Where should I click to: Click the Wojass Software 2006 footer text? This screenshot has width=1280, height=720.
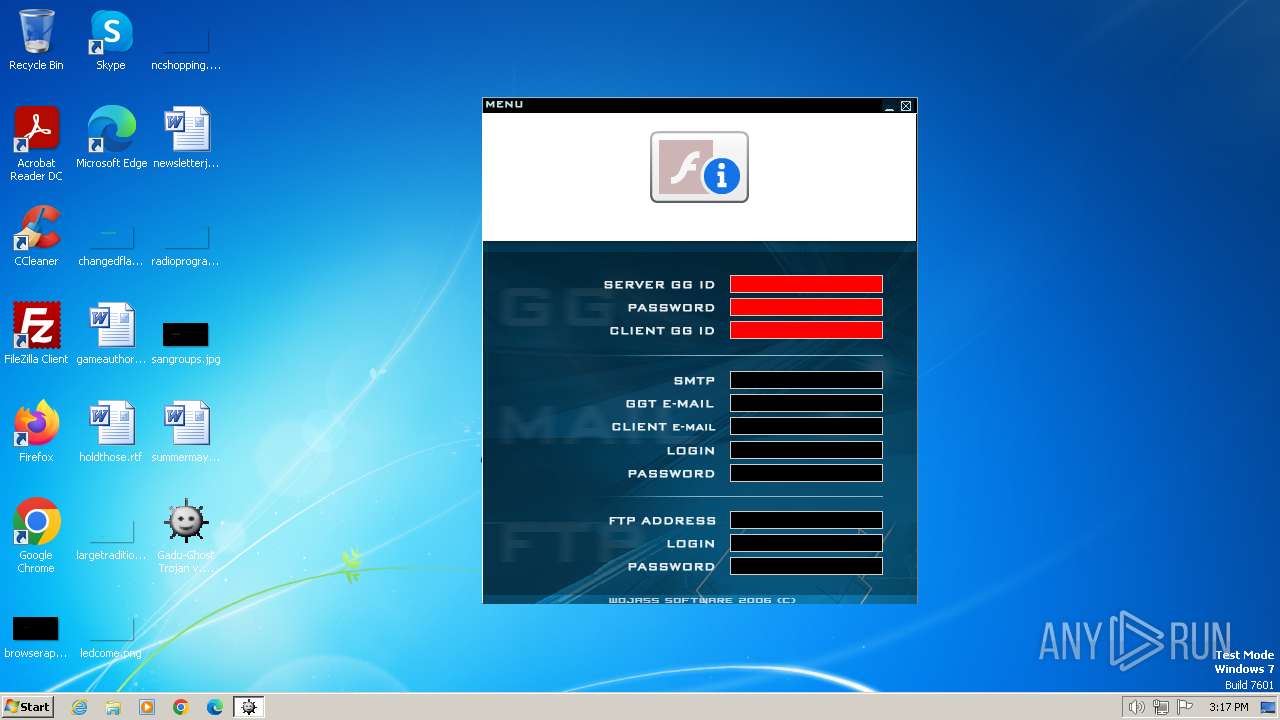pyautogui.click(x=702, y=600)
